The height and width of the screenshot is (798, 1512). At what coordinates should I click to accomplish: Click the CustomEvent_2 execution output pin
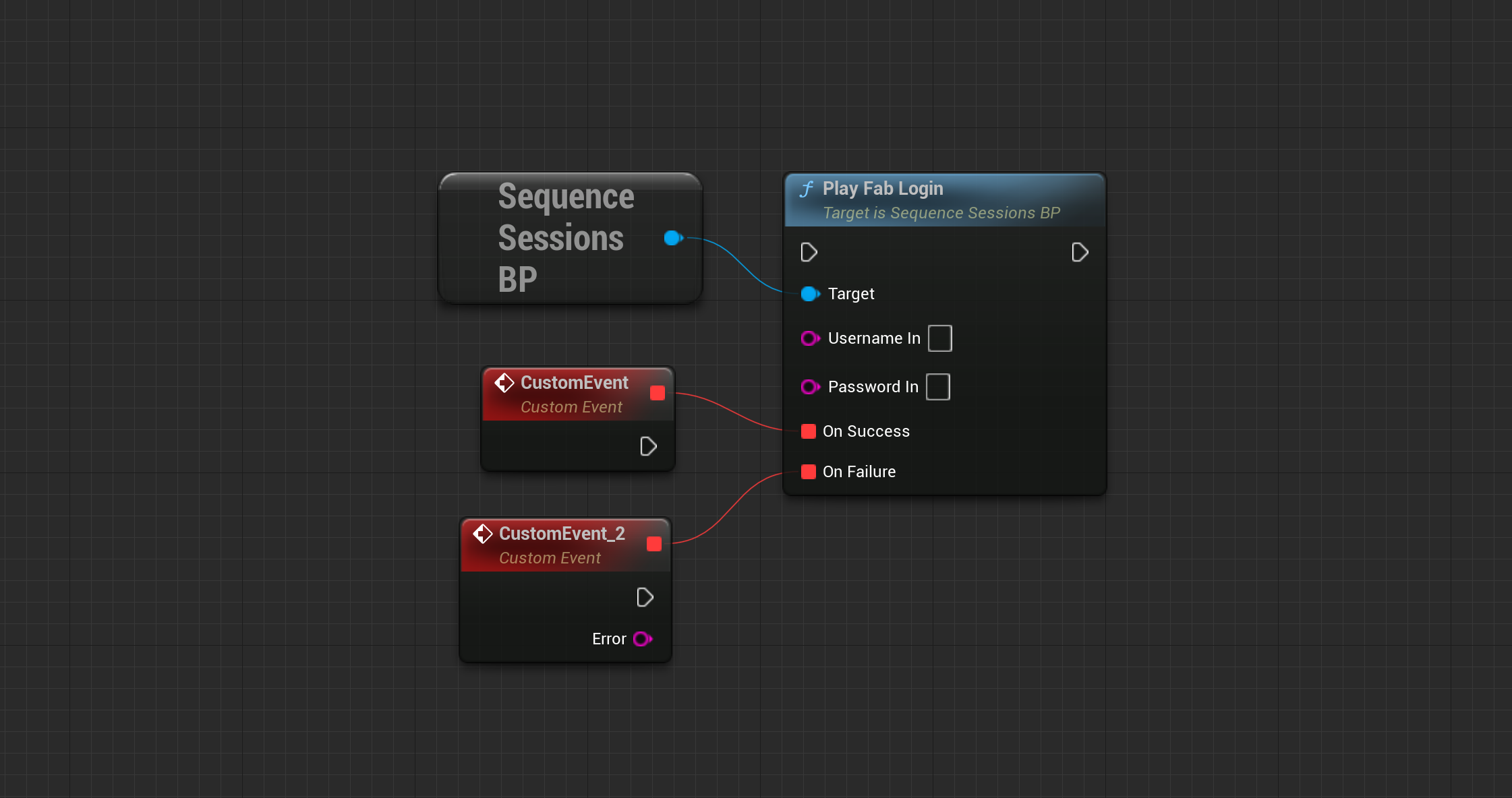point(645,597)
